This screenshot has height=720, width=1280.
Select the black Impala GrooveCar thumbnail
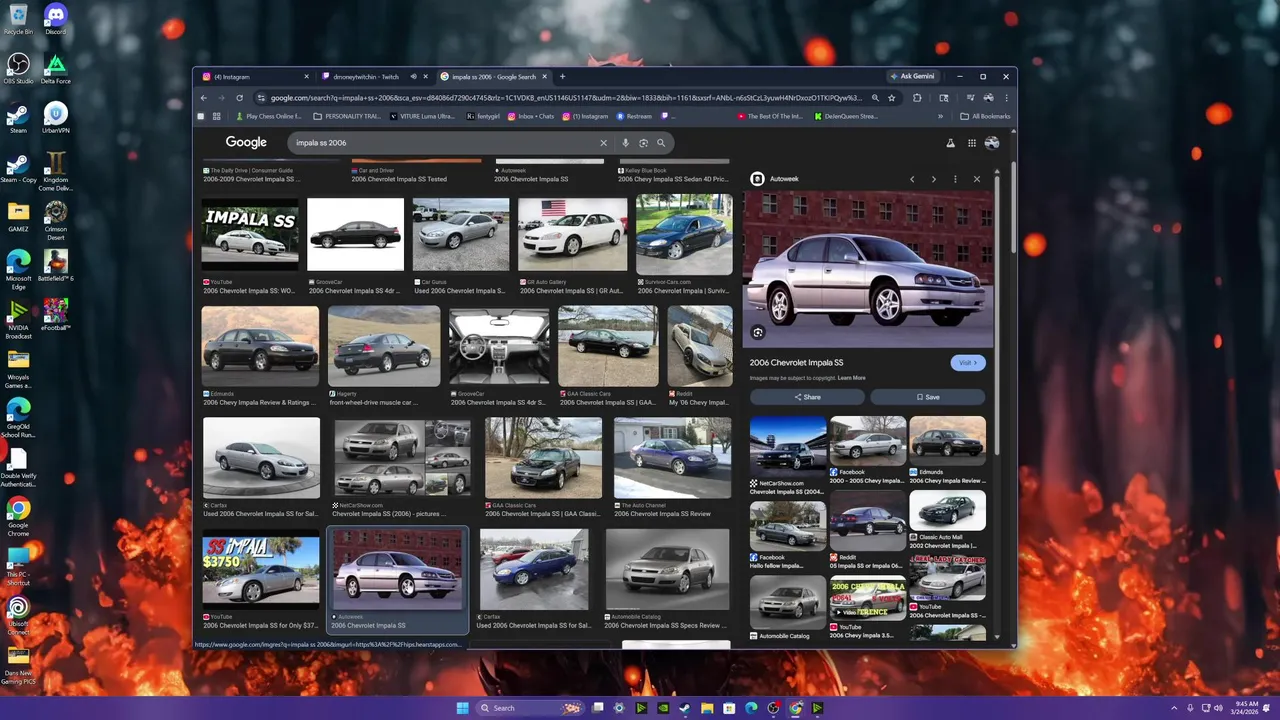[355, 235]
